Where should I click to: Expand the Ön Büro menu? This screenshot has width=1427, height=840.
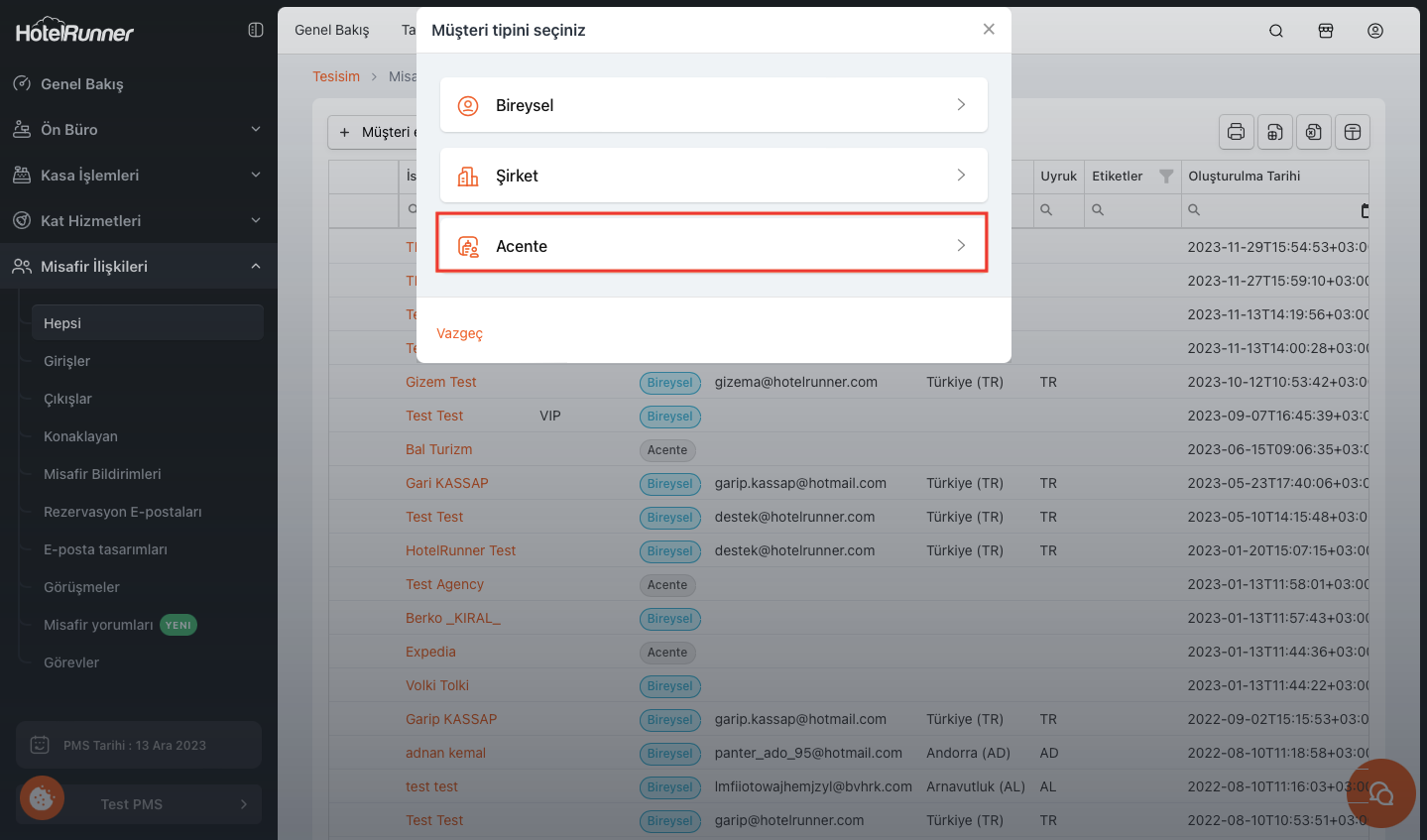point(138,130)
